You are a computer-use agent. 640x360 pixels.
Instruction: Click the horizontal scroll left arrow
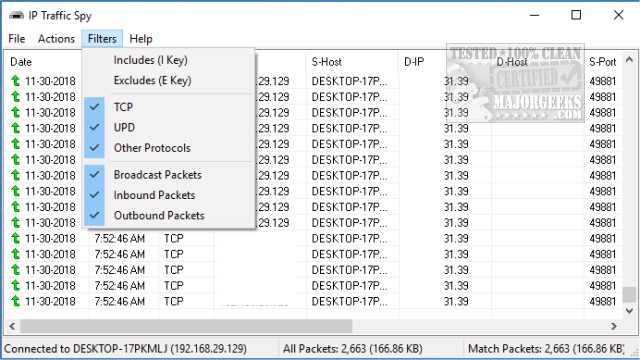[x=12, y=326]
